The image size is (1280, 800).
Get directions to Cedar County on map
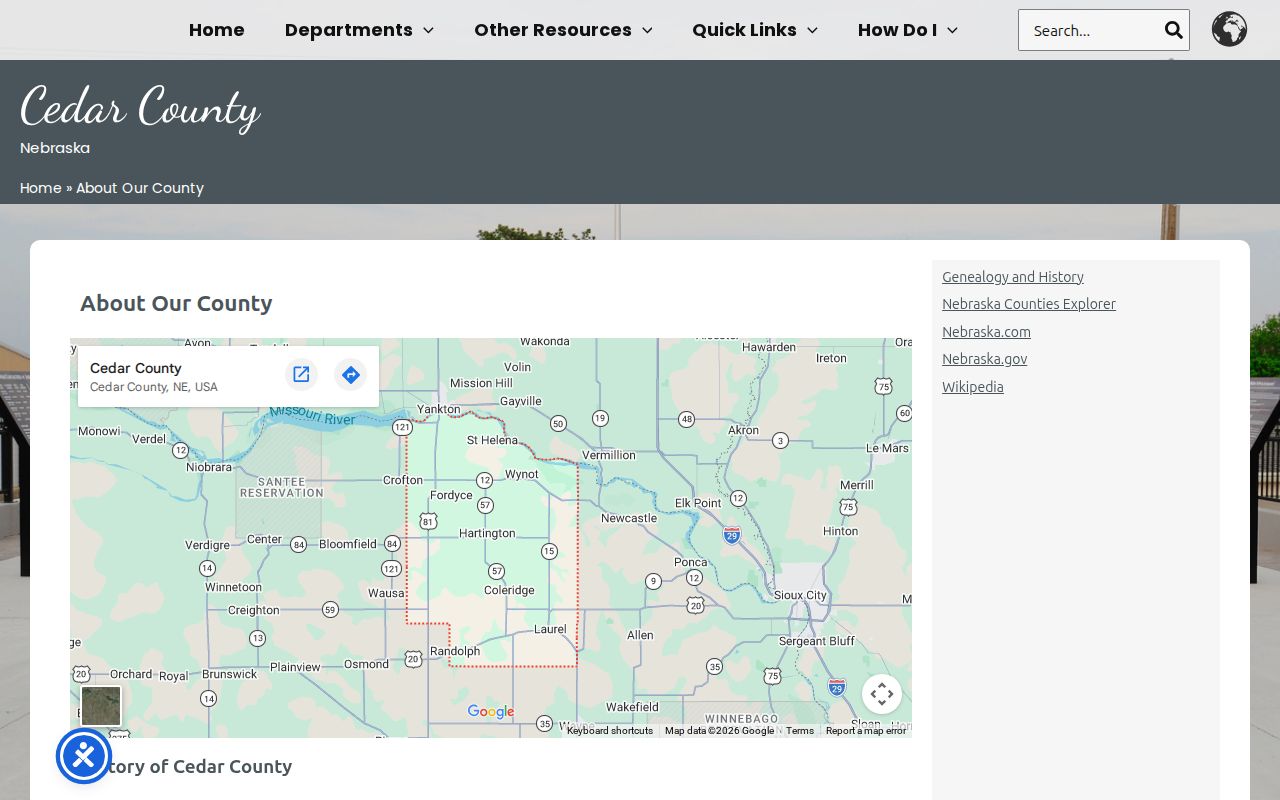pyautogui.click(x=350, y=374)
